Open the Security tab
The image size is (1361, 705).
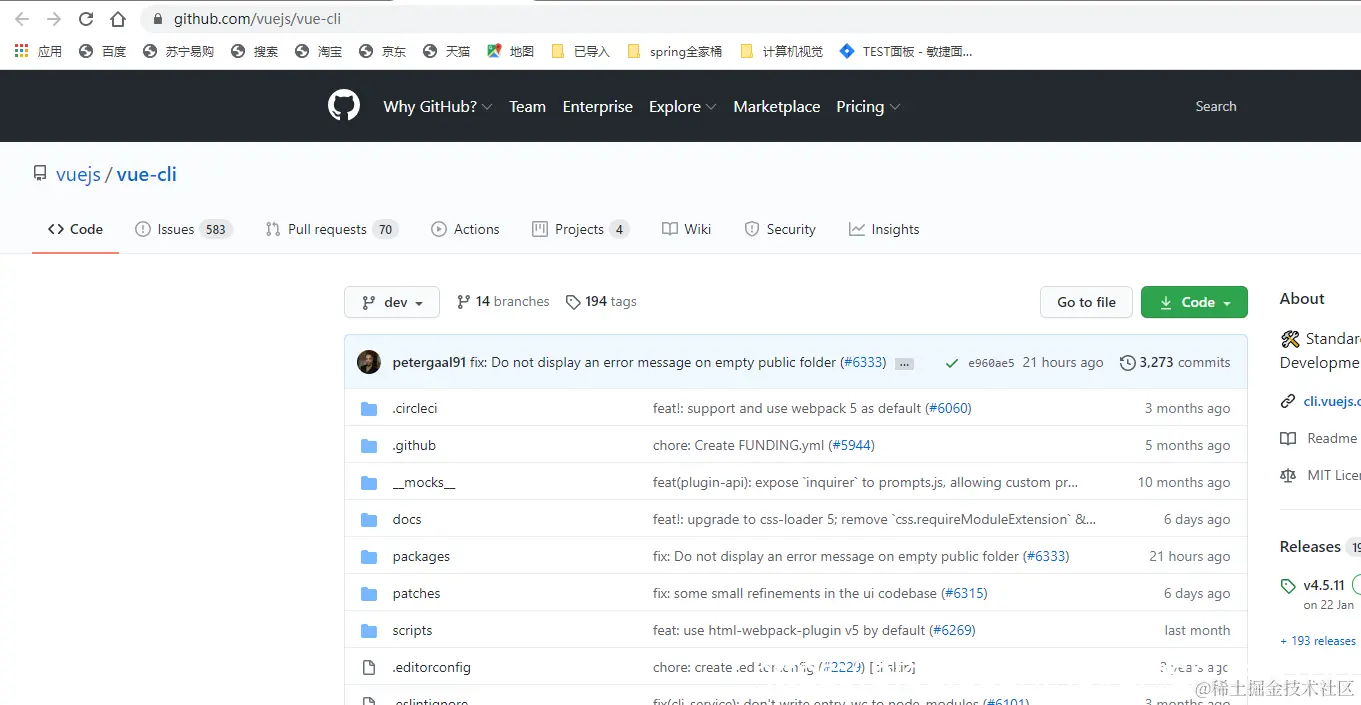pyautogui.click(x=780, y=229)
